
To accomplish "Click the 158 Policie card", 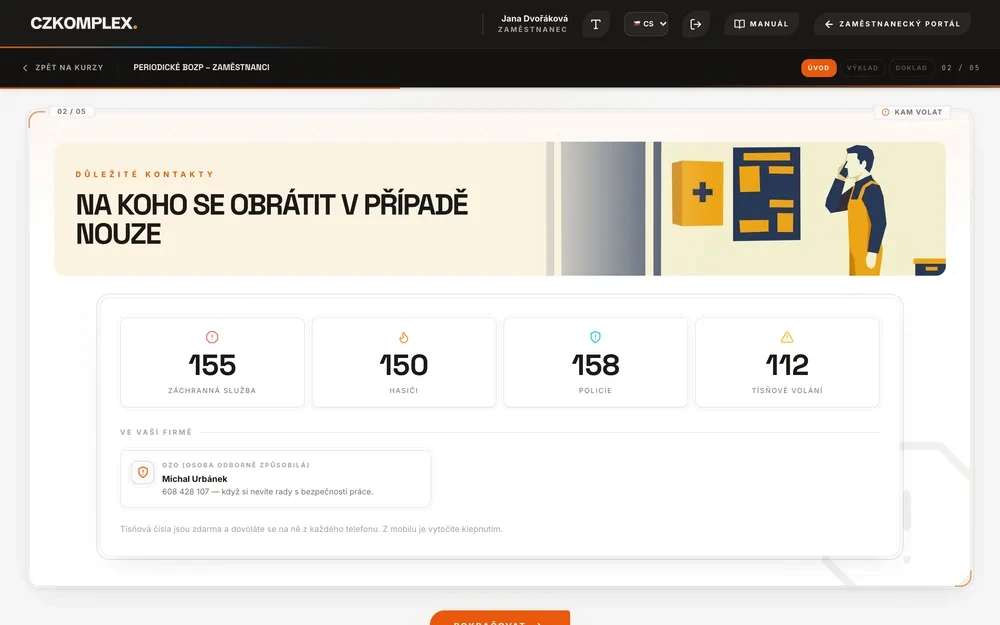I will click(x=596, y=362).
